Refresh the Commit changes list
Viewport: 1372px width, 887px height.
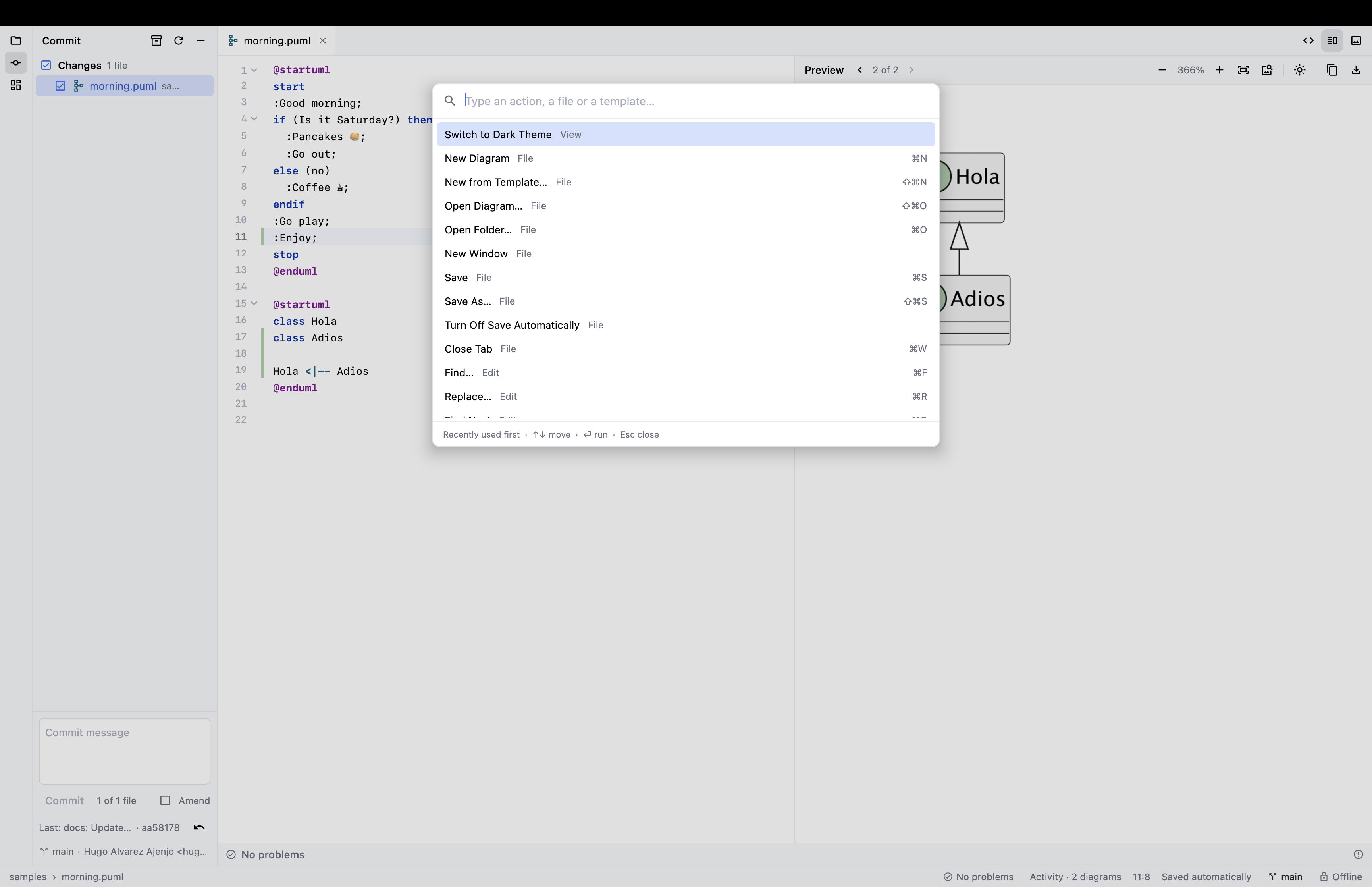179,40
